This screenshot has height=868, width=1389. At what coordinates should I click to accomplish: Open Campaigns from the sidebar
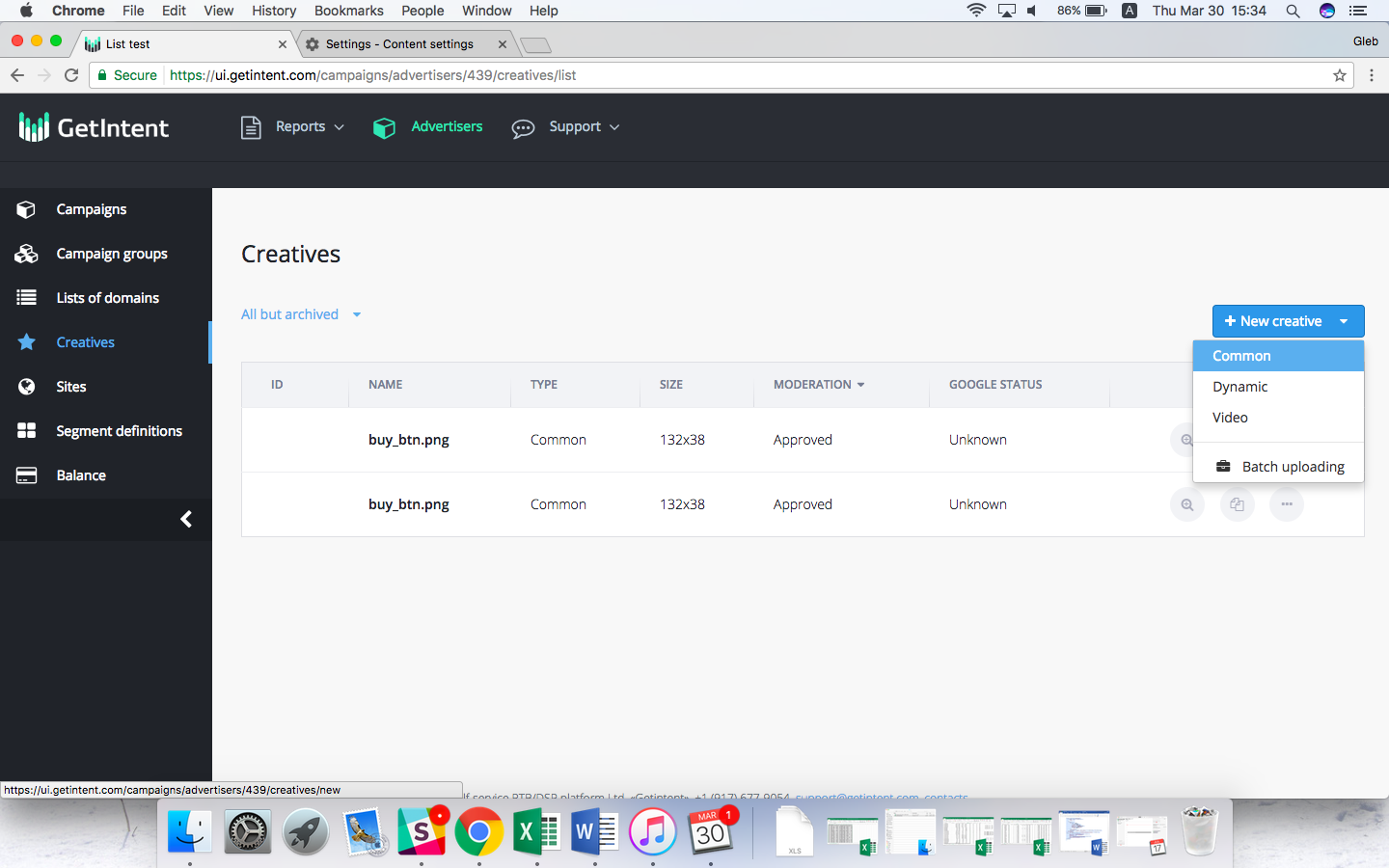pos(91,209)
